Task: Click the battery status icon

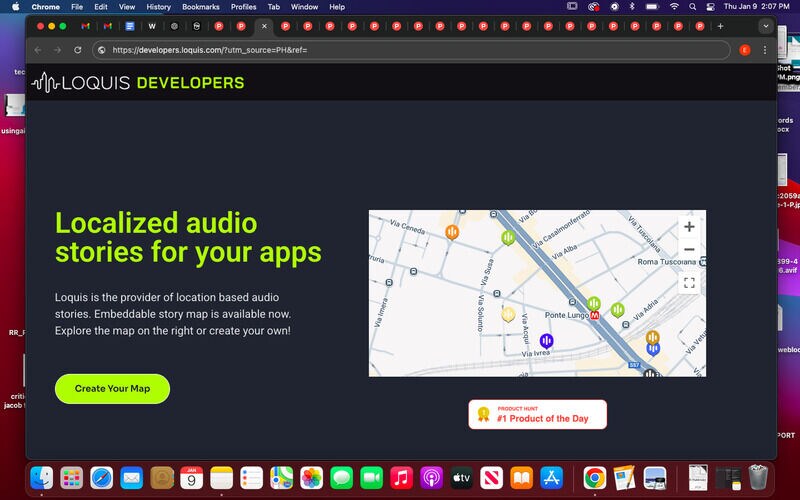Action: click(x=652, y=7)
